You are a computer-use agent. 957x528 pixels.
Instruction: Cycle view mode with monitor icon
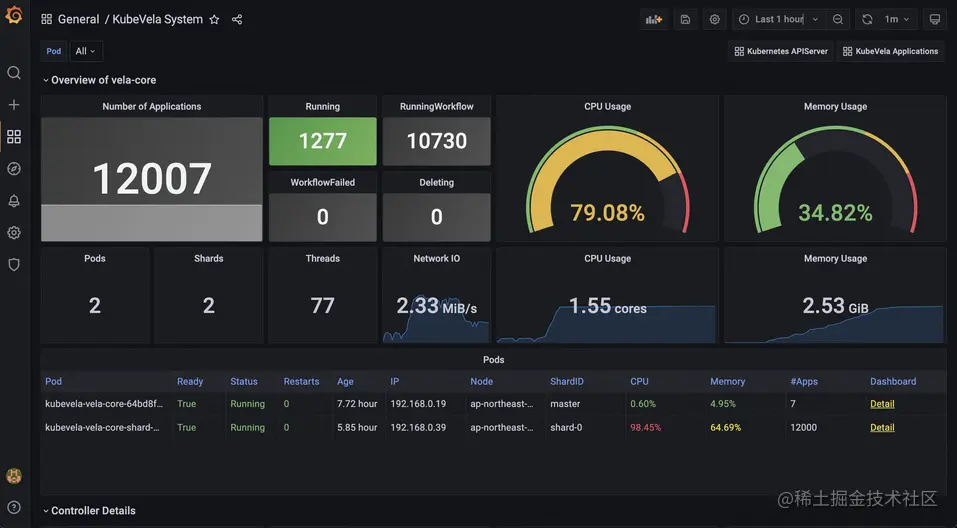coord(934,20)
